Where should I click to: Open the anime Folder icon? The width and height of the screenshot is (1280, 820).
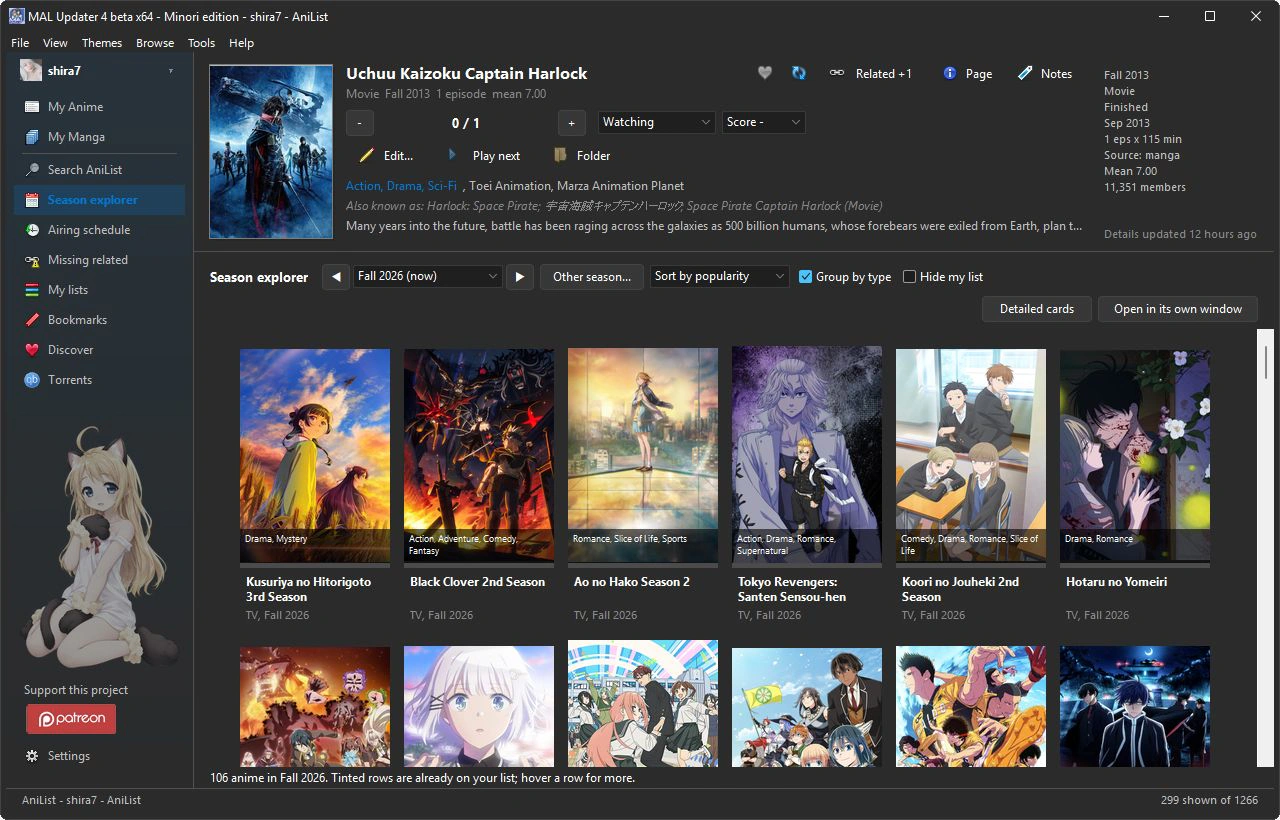(560, 155)
